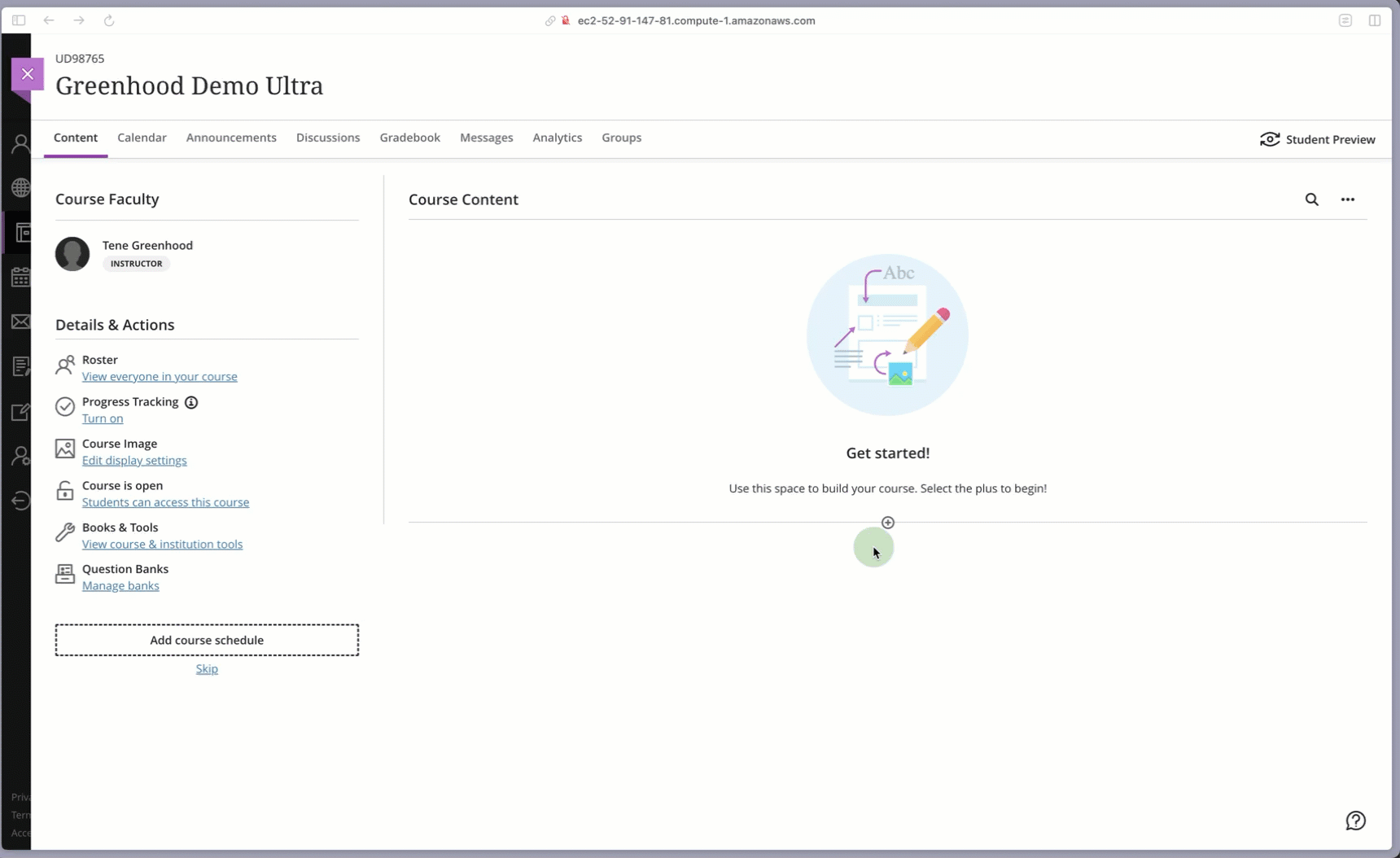This screenshot has height=858, width=1400.
Task: Select the institution page globe icon
Action: (20, 188)
